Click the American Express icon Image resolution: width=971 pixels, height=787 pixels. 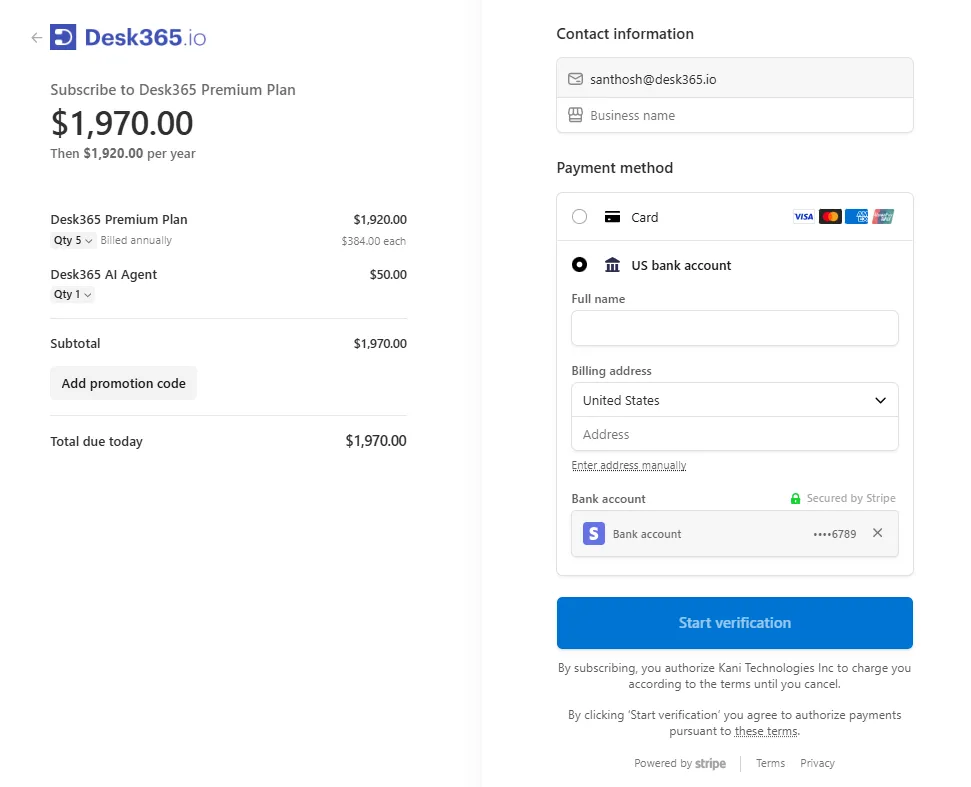pyautogui.click(x=856, y=217)
